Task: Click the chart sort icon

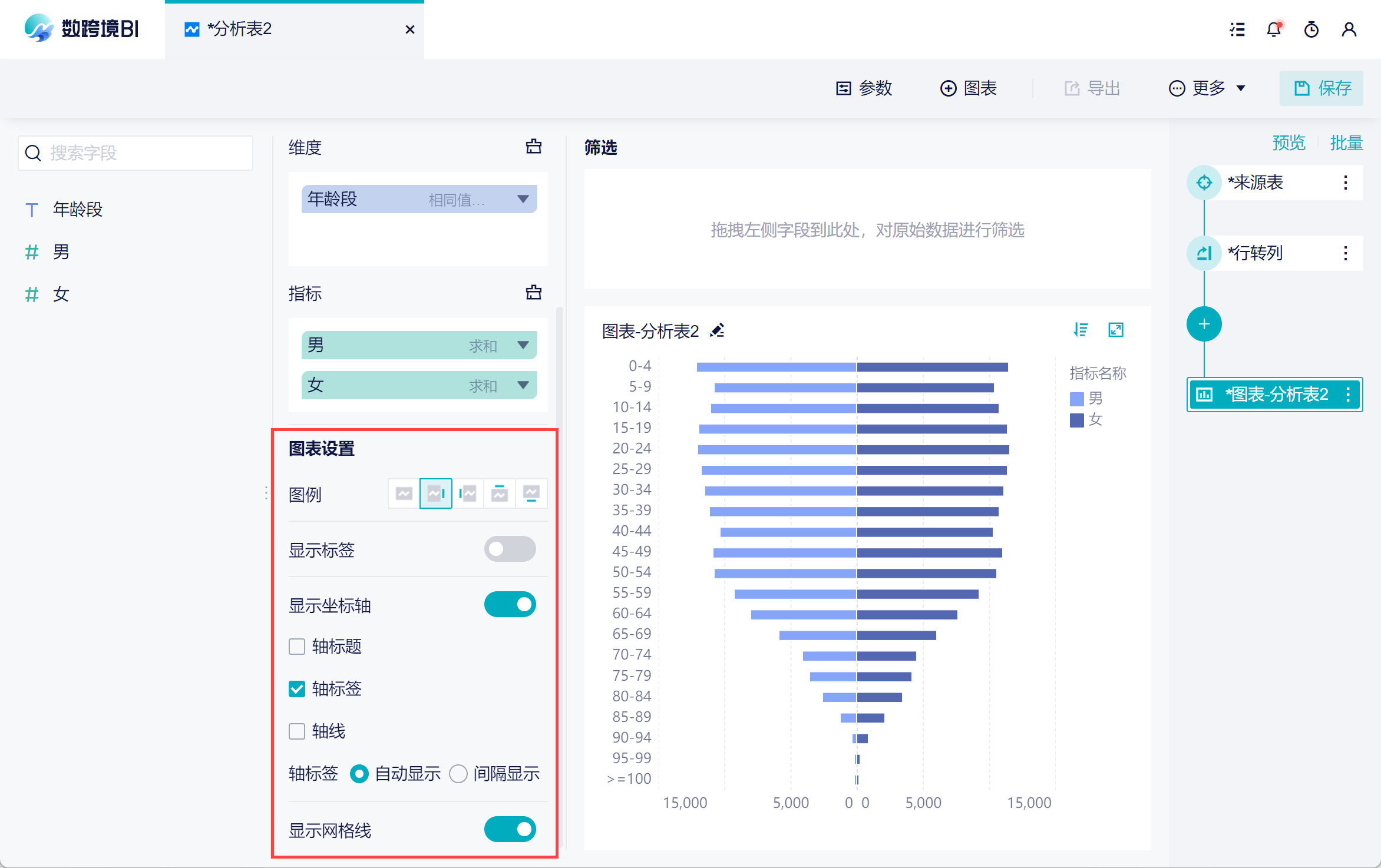Action: point(1081,330)
